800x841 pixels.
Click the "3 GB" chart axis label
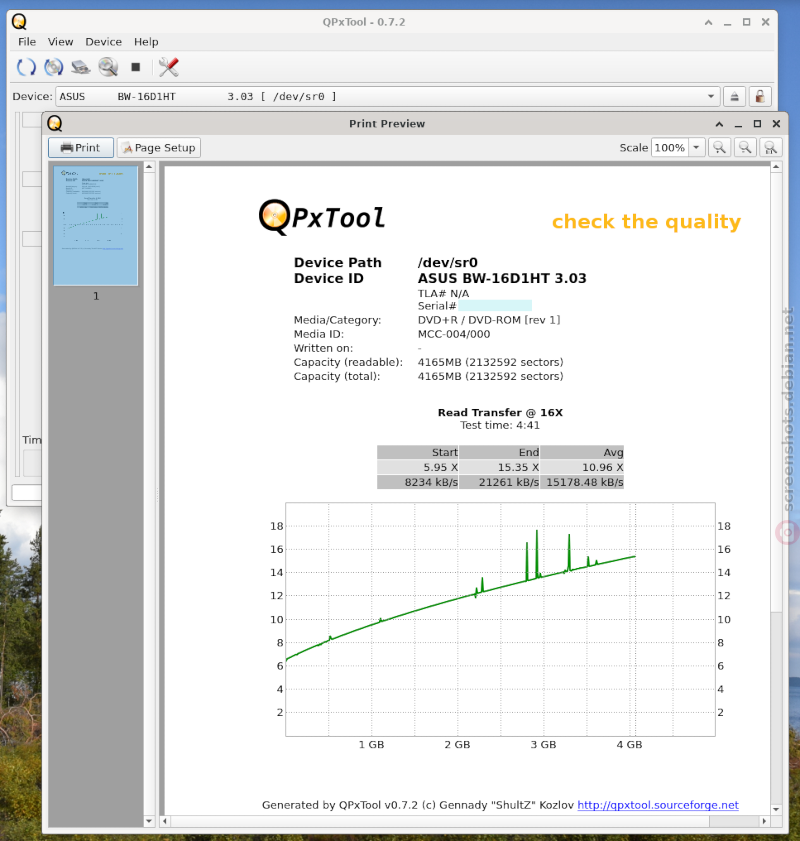pos(543,744)
